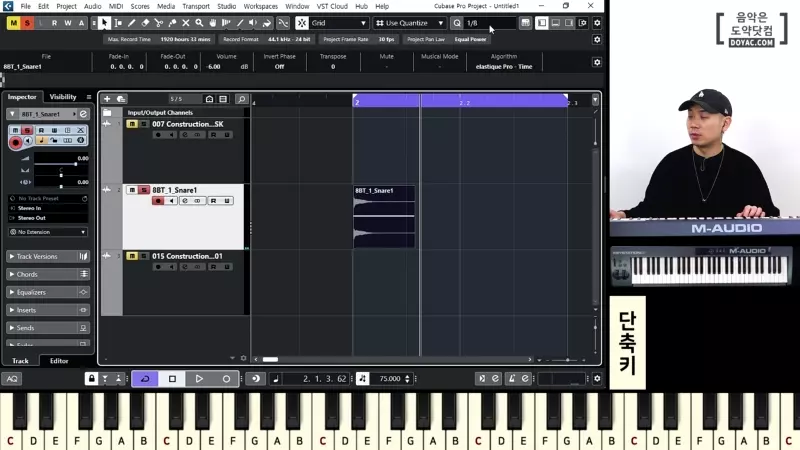
Task: Open toolbar setup gear at top right
Action: tap(597, 23)
